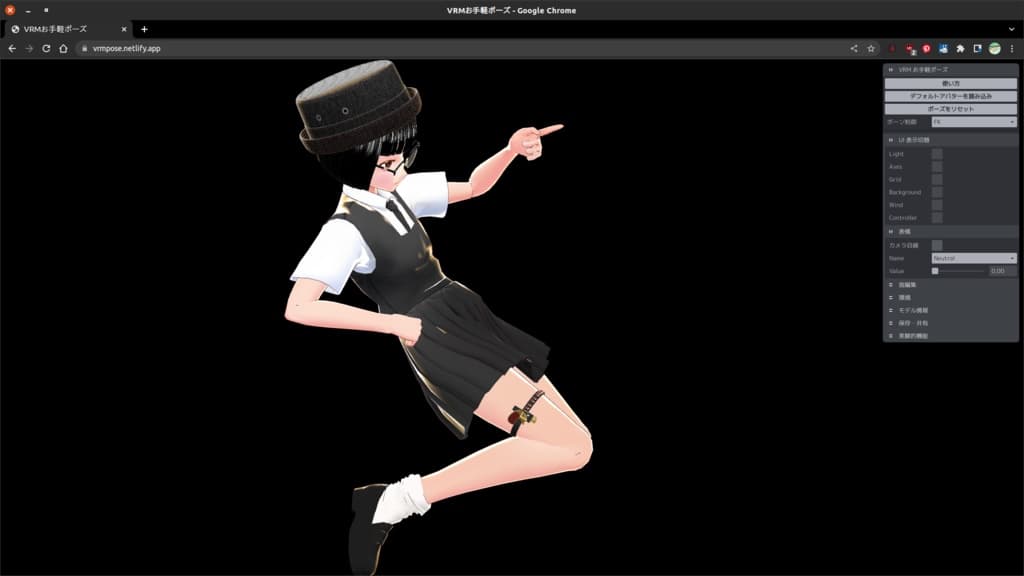Image resolution: width=1024 pixels, height=576 pixels.
Task: Open the Chrome extensions puzzle icon
Action: pos(960,48)
